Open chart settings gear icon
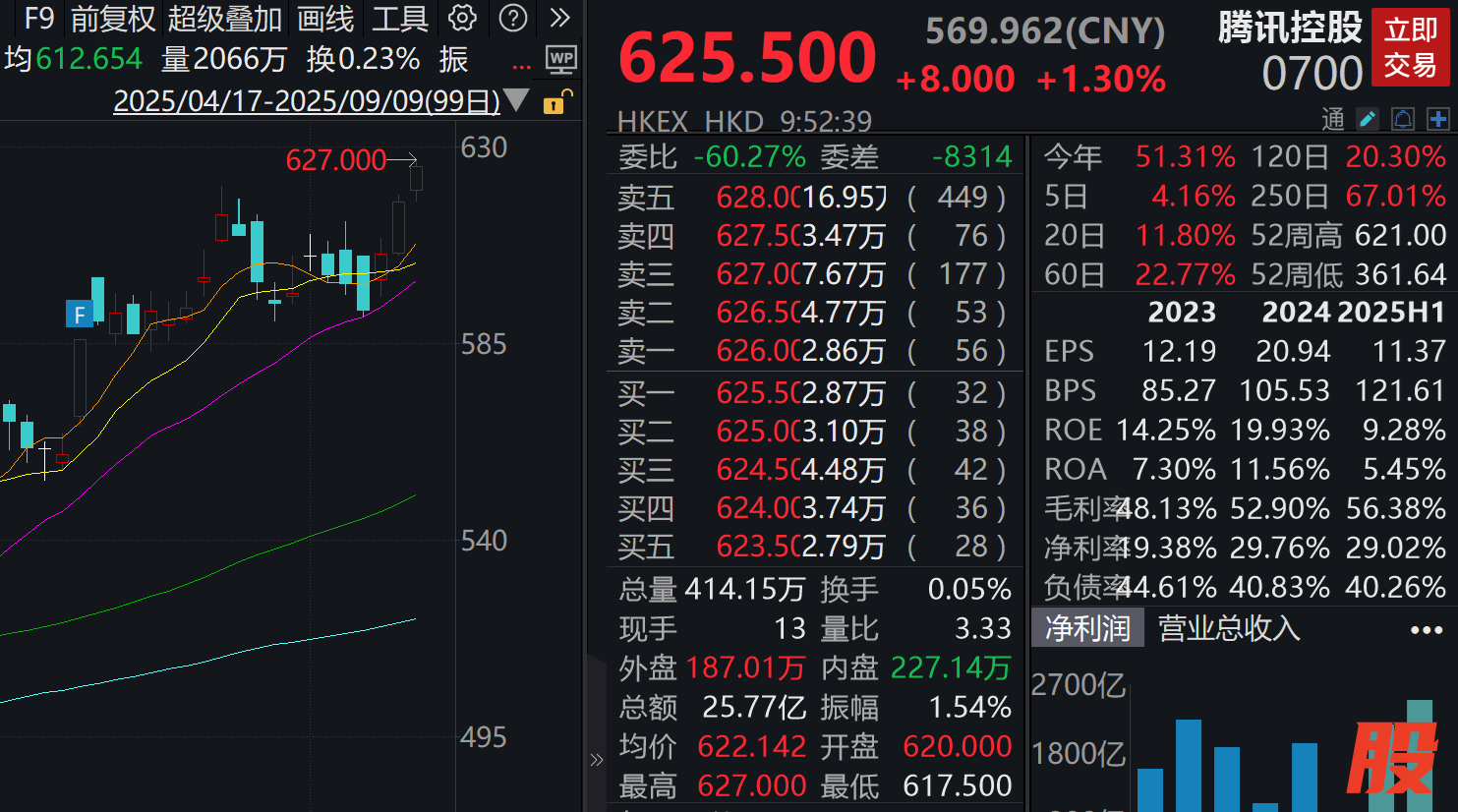This screenshot has height=812, width=1458. 462,18
